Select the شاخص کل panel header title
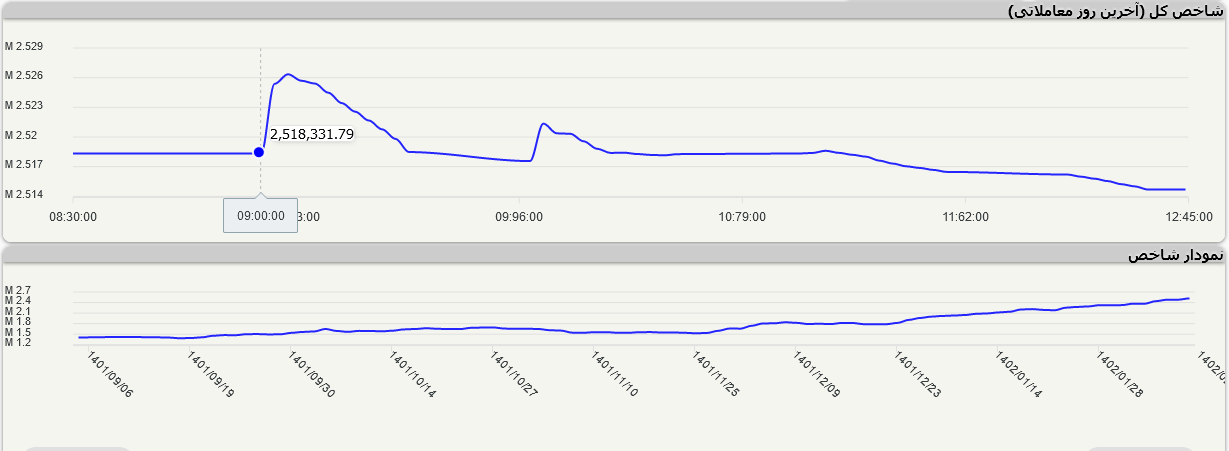 click(1115, 10)
